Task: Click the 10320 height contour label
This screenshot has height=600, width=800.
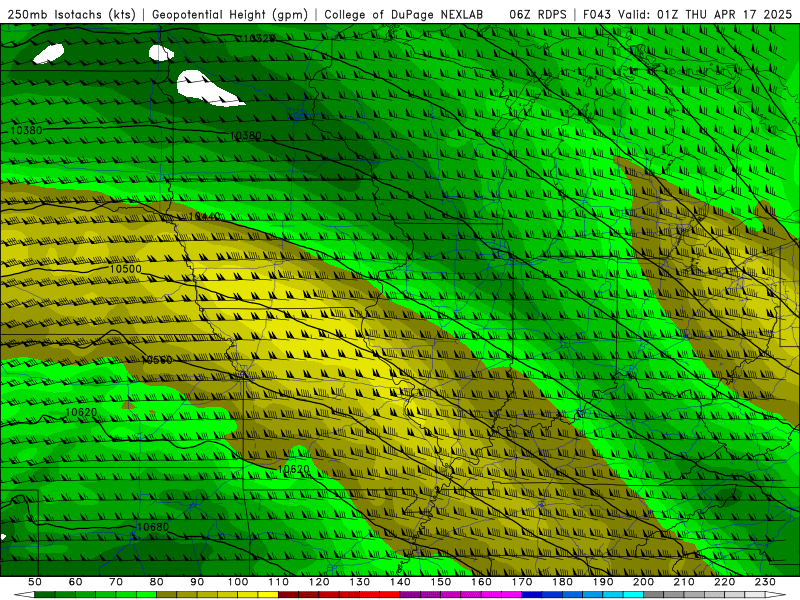Action: coord(259,38)
